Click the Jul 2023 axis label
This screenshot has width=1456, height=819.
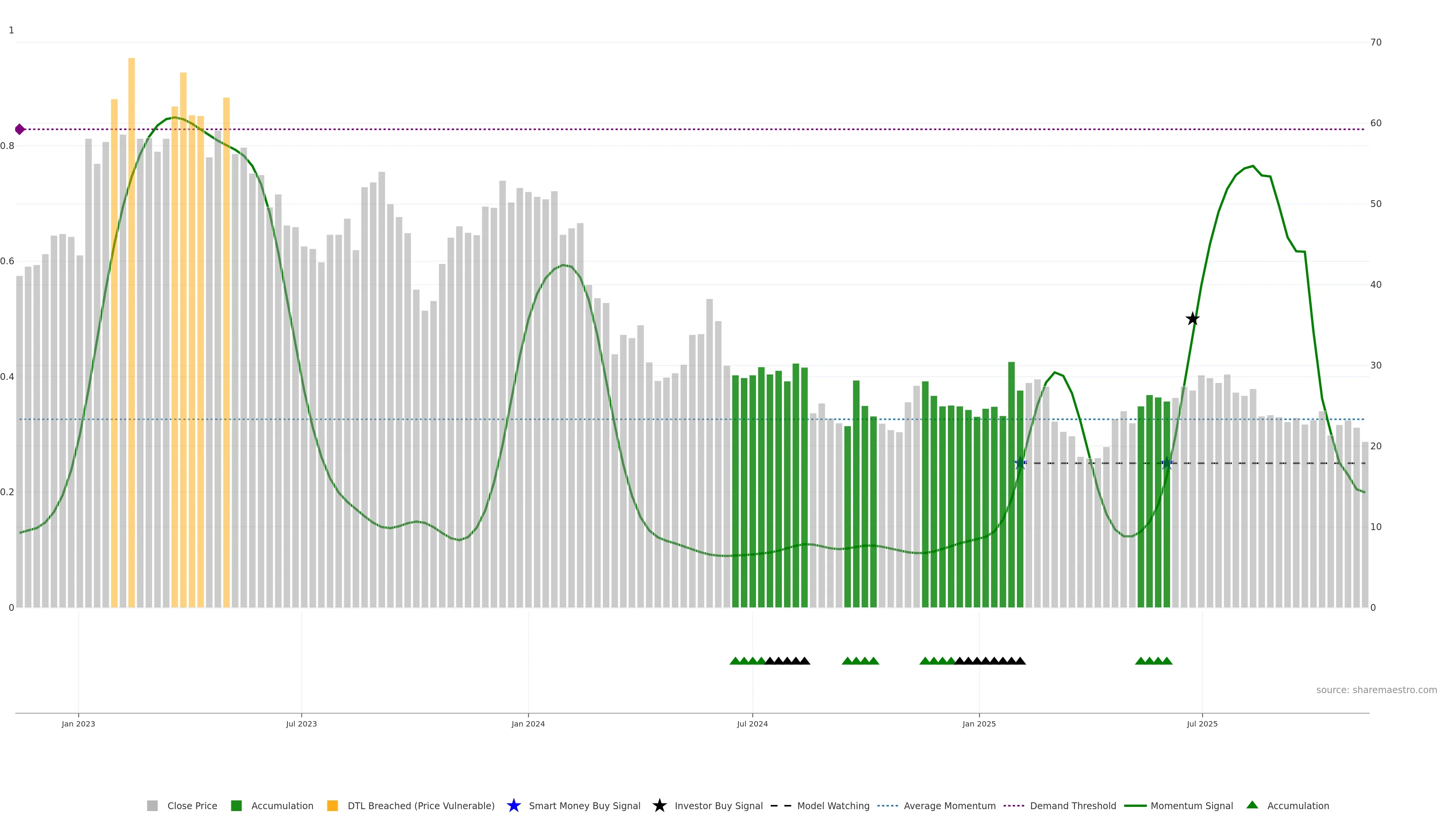pyautogui.click(x=301, y=723)
